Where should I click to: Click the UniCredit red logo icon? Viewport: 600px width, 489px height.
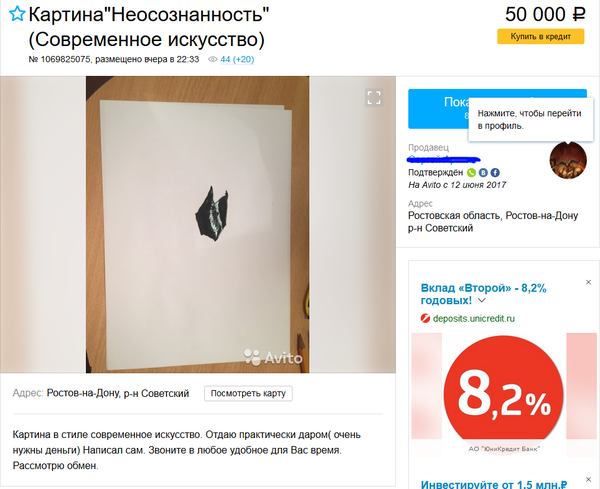[x=425, y=318]
